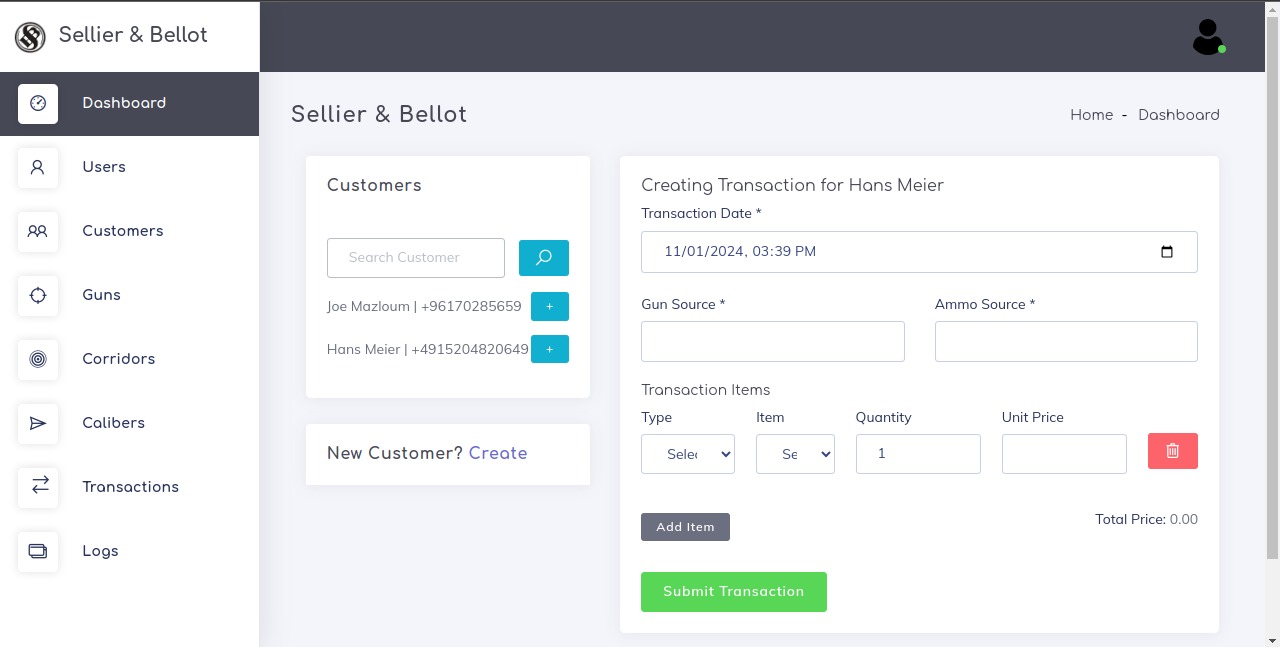Click the user profile avatar icon

(x=1208, y=36)
